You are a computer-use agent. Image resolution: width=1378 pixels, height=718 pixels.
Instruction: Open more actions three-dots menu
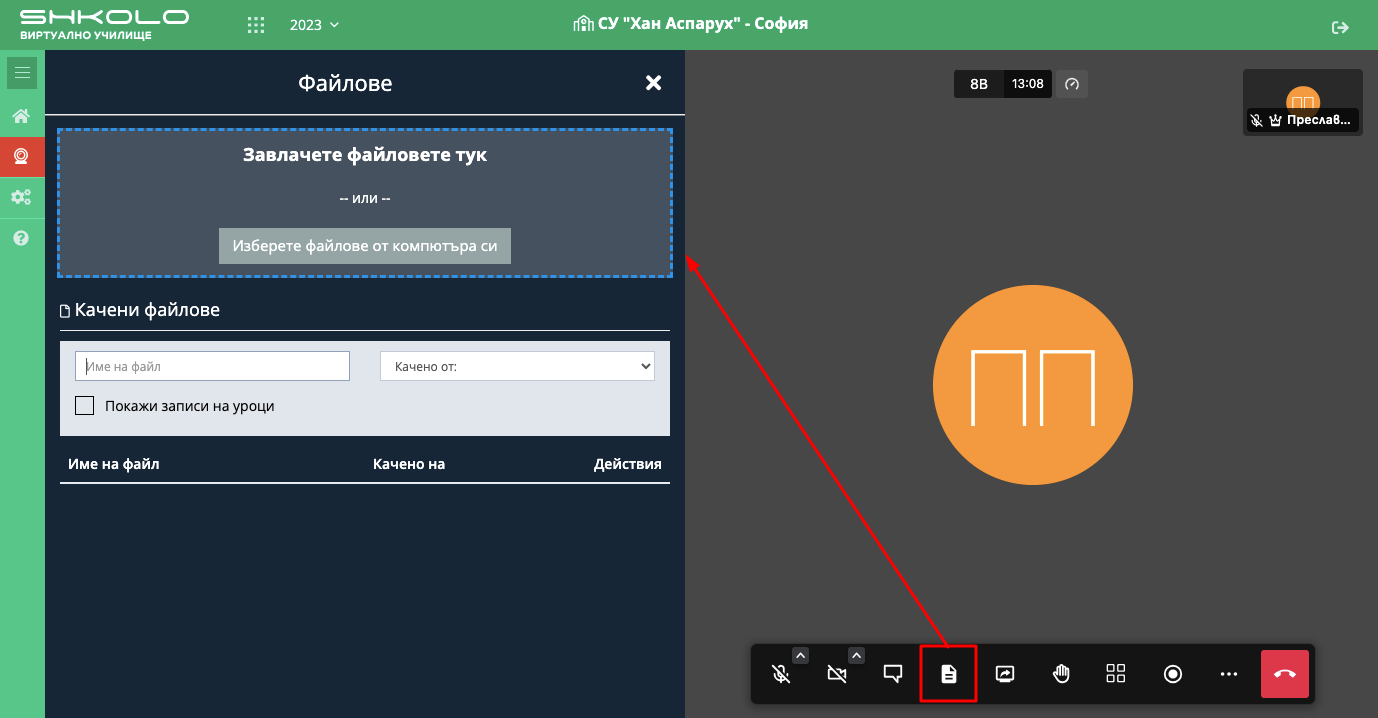tap(1229, 674)
